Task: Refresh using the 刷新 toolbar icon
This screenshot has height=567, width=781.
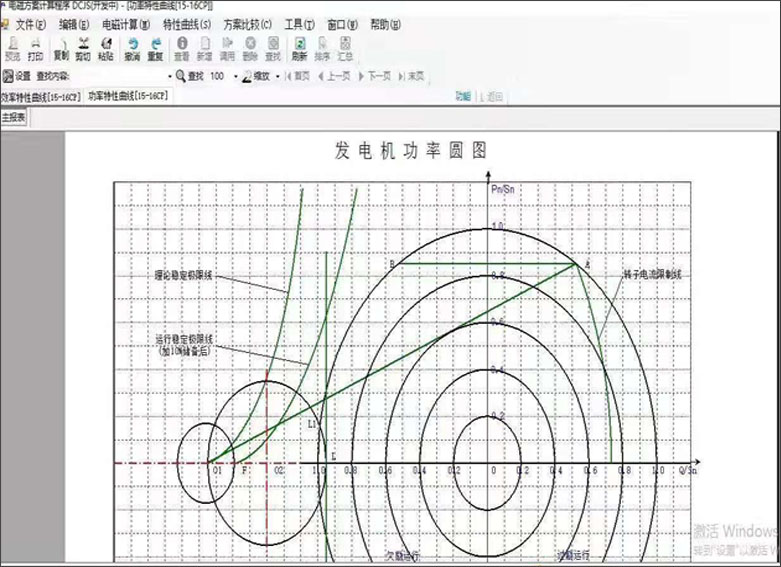Action: [299, 48]
